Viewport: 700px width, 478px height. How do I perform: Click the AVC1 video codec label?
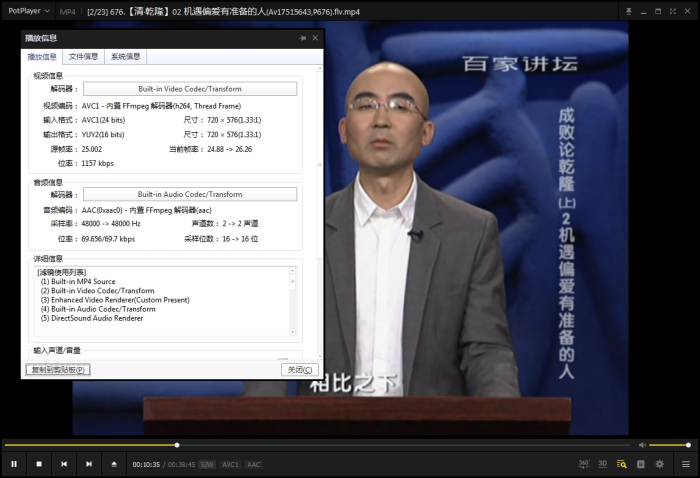(231, 465)
